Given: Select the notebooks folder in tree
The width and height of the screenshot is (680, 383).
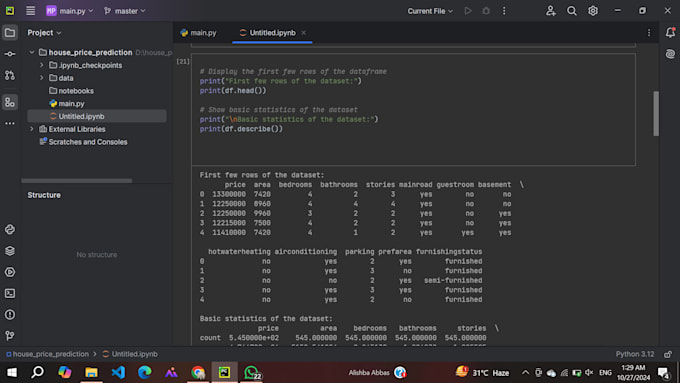Looking at the screenshot, I should 72,91.
